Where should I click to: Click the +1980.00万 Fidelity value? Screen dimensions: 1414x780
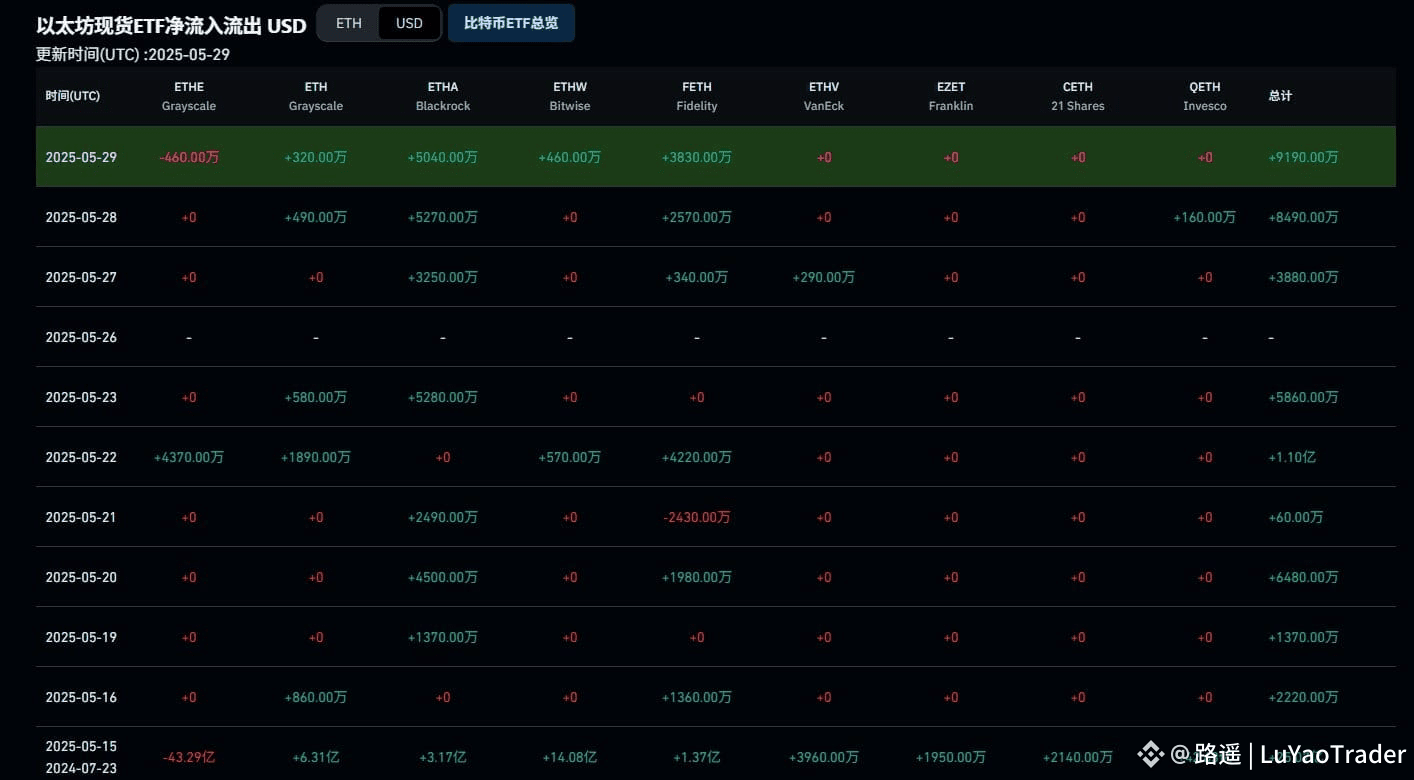697,577
